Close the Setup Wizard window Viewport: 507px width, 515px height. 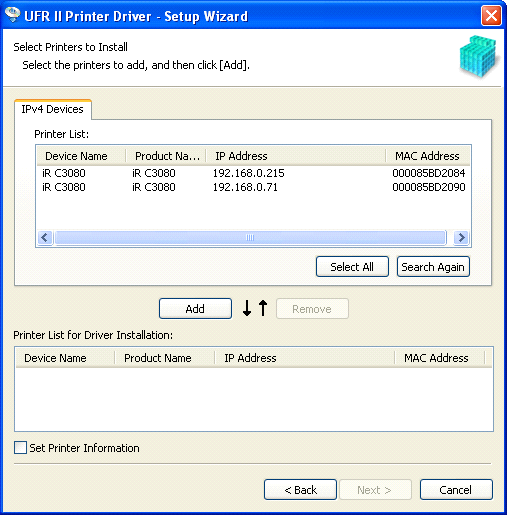click(491, 15)
